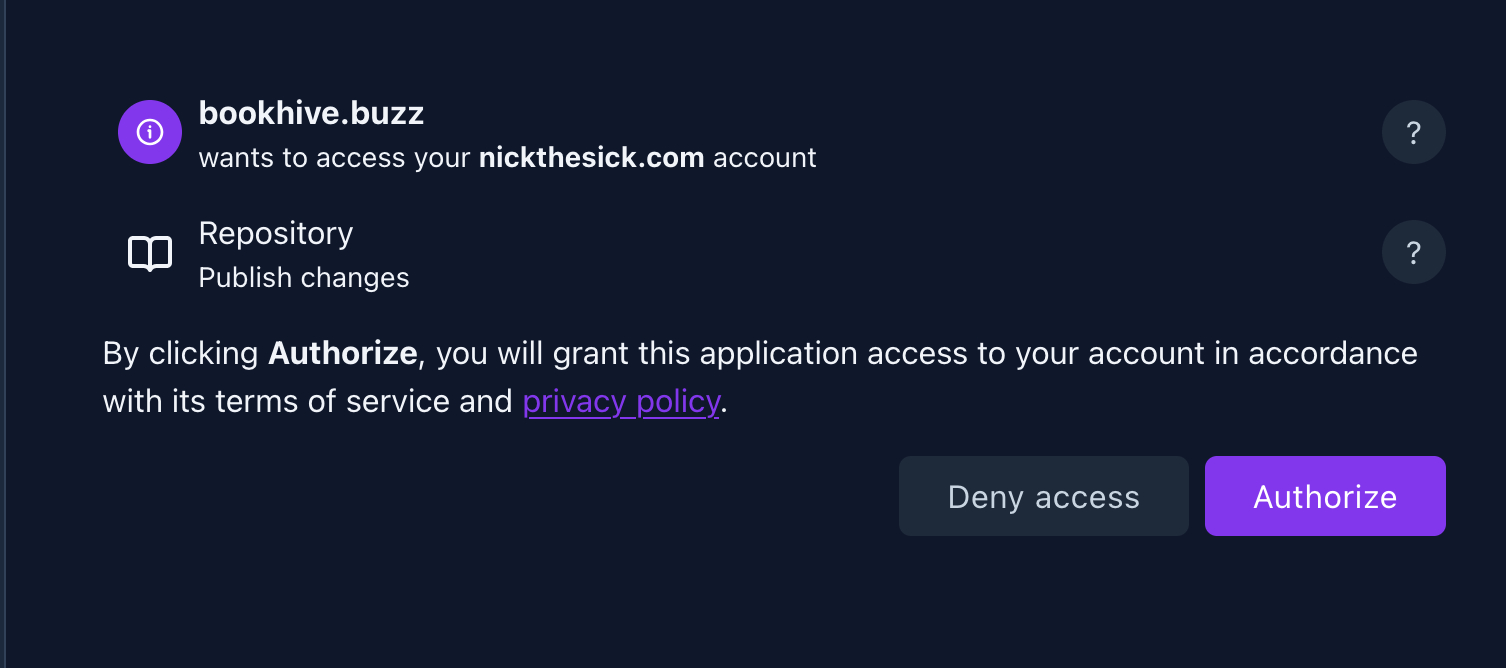Show help for the Repository permission
Image resolution: width=1506 pixels, height=668 pixels.
[1413, 252]
